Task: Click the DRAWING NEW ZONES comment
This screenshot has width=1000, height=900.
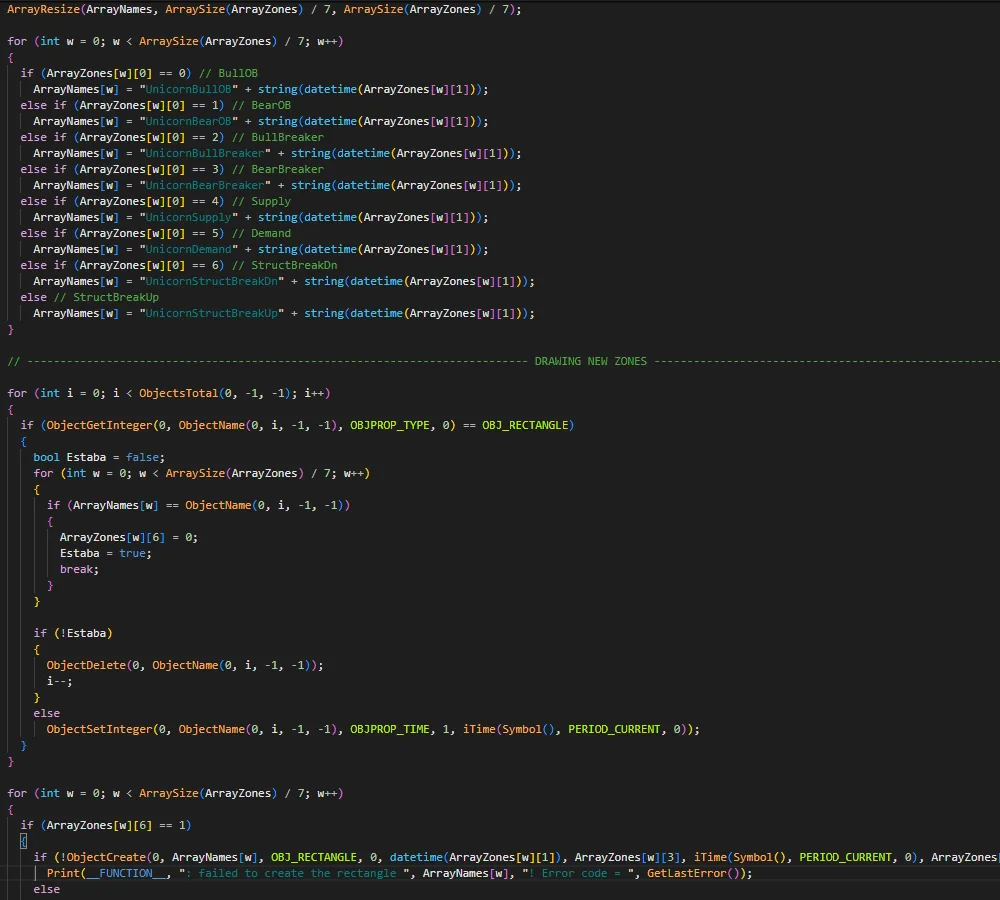Action: (590, 361)
